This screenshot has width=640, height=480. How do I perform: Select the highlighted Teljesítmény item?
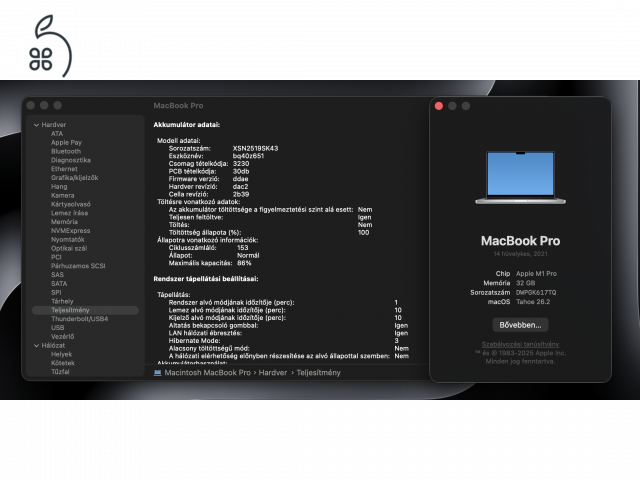[85, 310]
